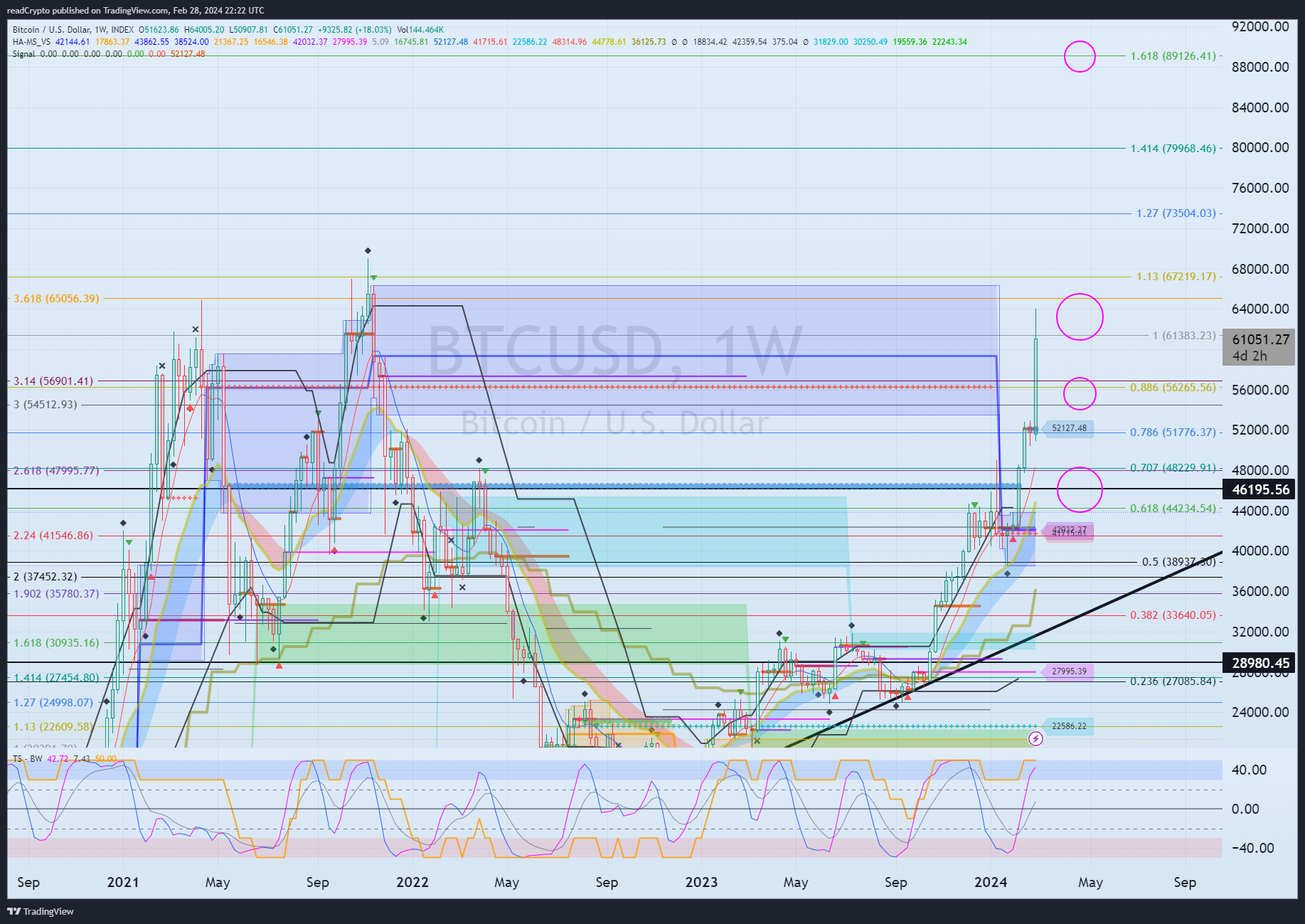Click the 0.236 (27085.84) Fibonacci label
Viewport: 1305px width, 924px height.
tap(1173, 681)
